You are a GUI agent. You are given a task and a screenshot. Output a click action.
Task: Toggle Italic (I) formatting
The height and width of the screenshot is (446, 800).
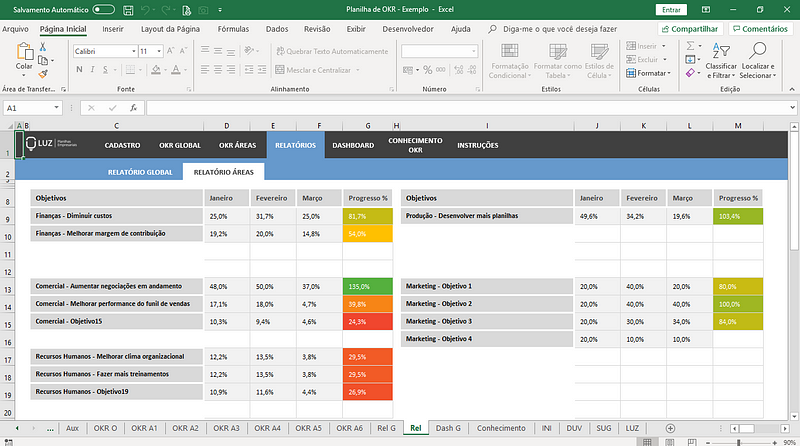point(92,69)
